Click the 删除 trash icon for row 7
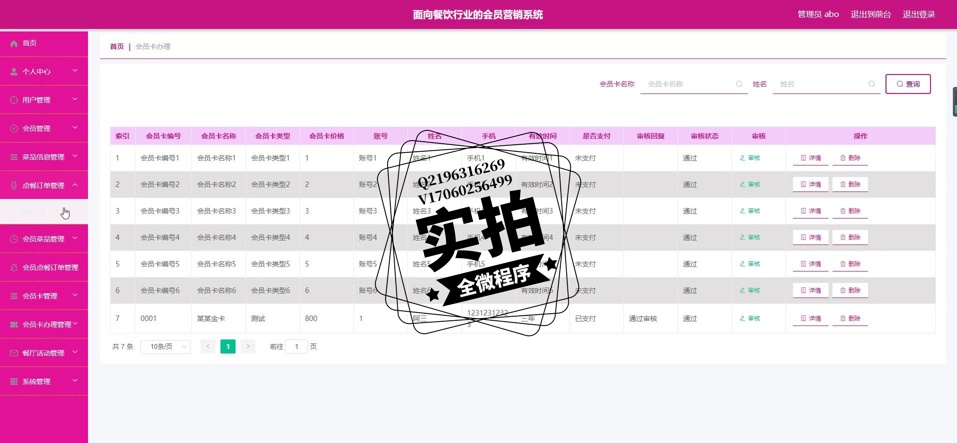 tap(843, 319)
